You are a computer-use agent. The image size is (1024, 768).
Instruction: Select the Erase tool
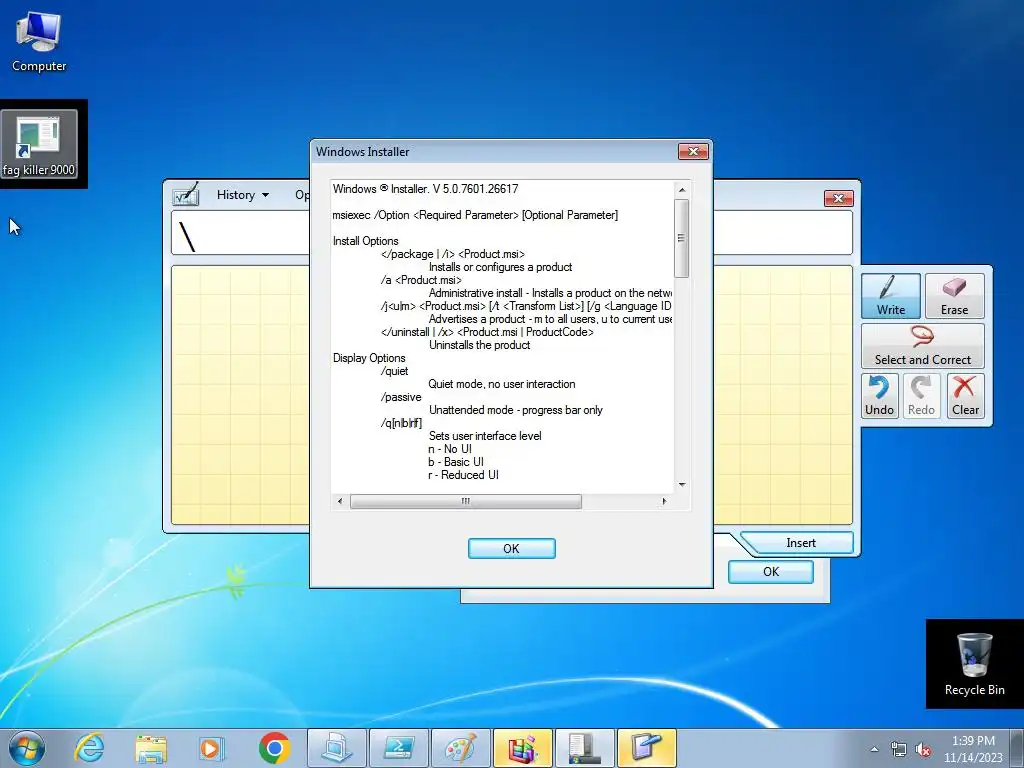pyautogui.click(x=954, y=295)
